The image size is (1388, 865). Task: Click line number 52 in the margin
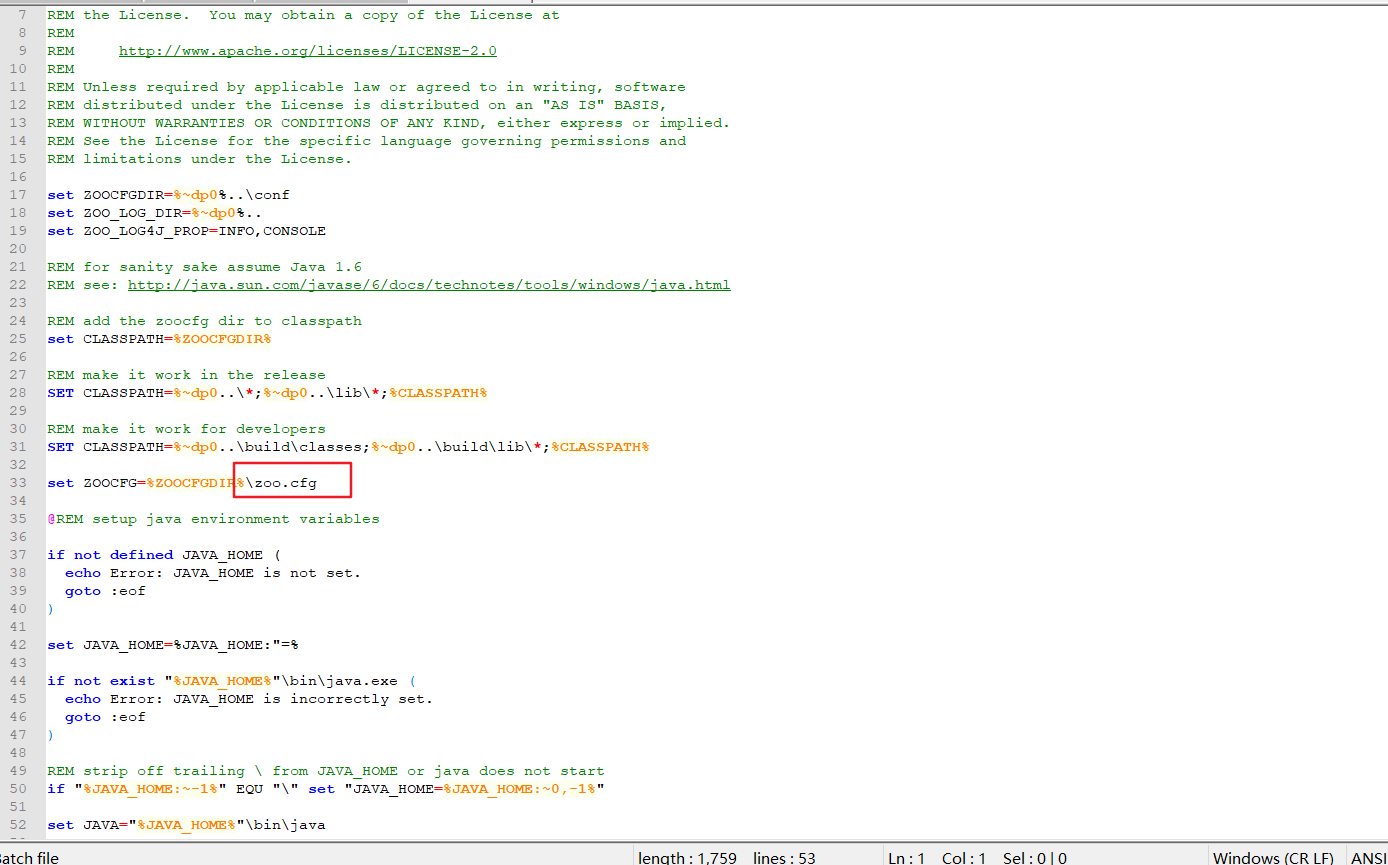click(18, 825)
